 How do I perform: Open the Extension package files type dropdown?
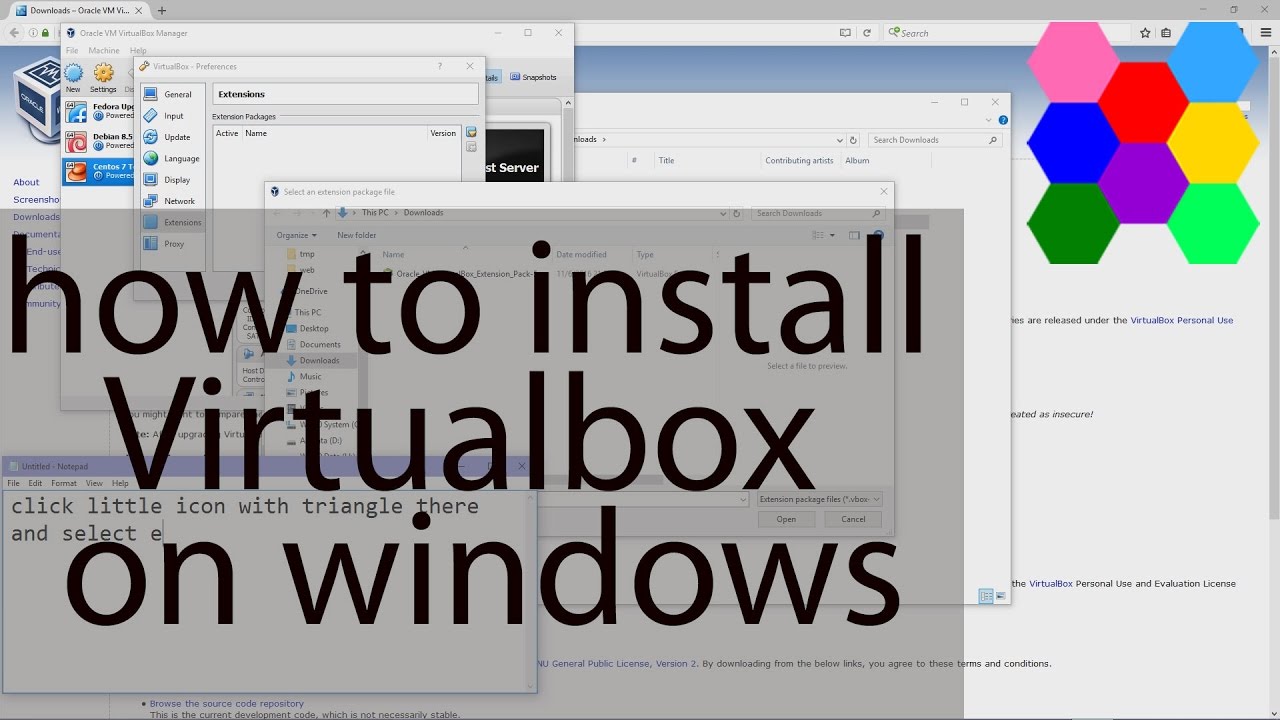[819, 499]
